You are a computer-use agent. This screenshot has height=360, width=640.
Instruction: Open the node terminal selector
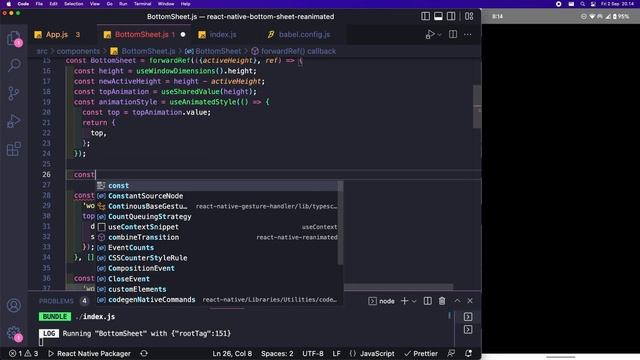[x=382, y=301]
